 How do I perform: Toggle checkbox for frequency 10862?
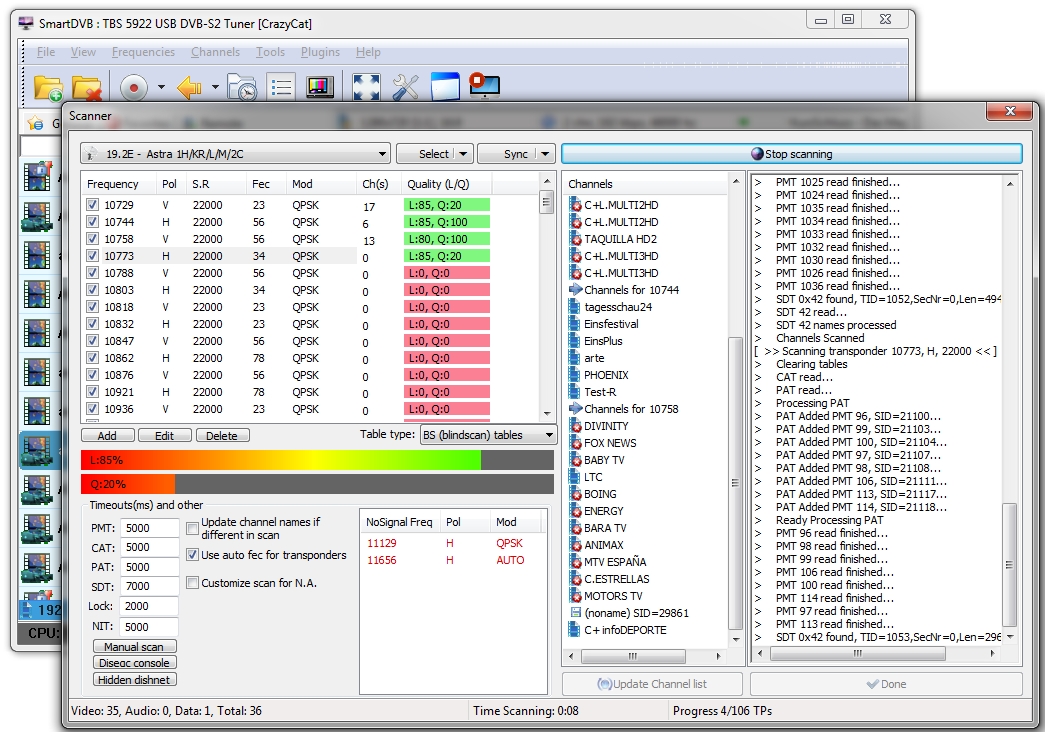[x=93, y=358]
